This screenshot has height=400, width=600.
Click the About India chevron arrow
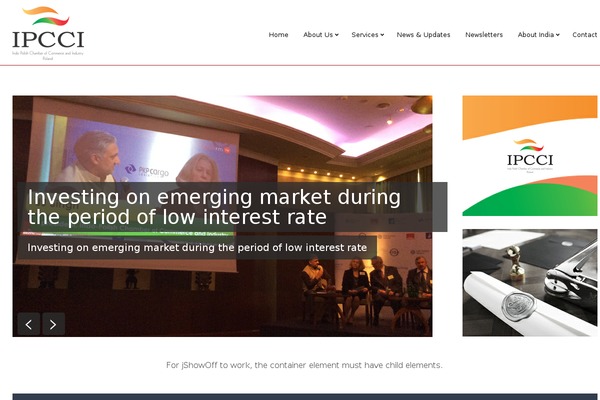coord(558,35)
